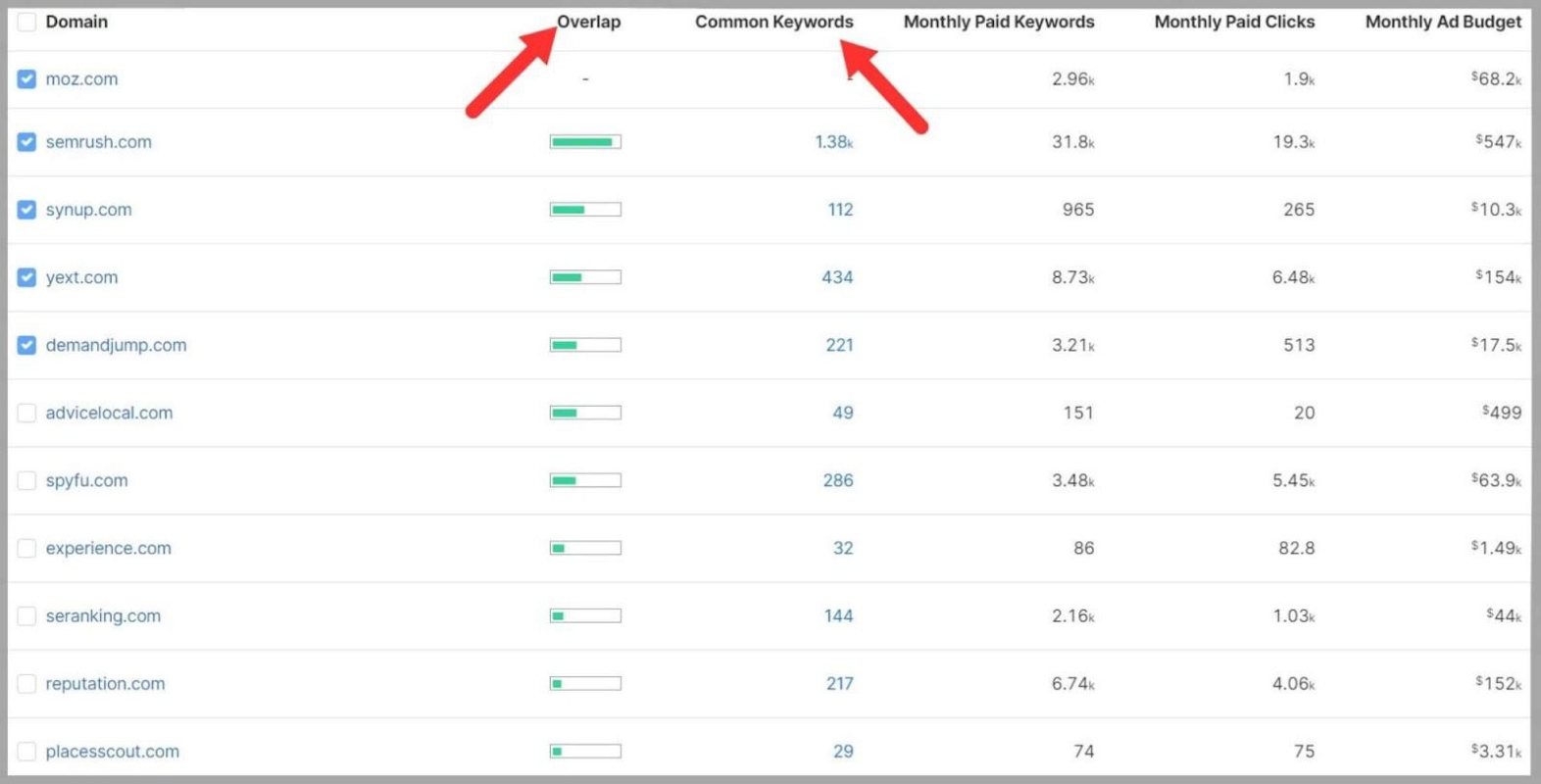View experience.com's 32 common keywords
The height and width of the screenshot is (784, 1541).
click(843, 548)
